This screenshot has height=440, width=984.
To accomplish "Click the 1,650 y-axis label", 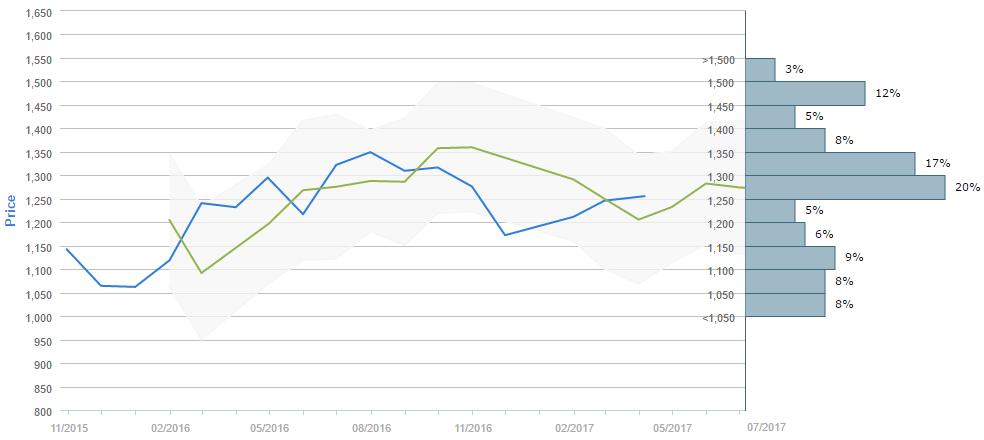I will pyautogui.click(x=38, y=12).
